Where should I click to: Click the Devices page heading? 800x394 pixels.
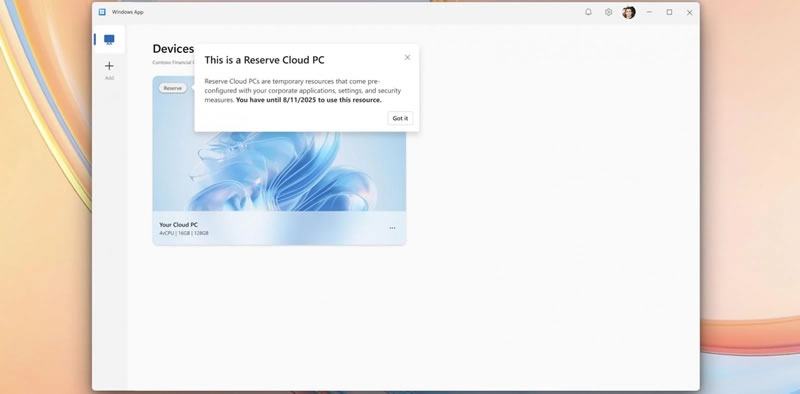pyautogui.click(x=173, y=49)
